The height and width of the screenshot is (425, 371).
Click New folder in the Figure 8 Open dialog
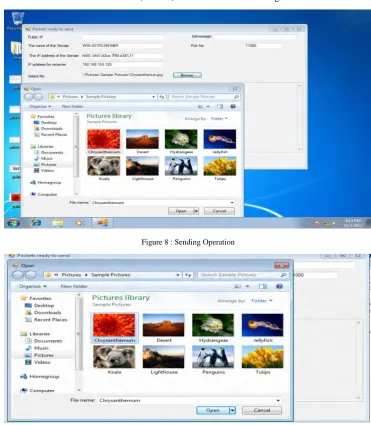[x=72, y=106]
